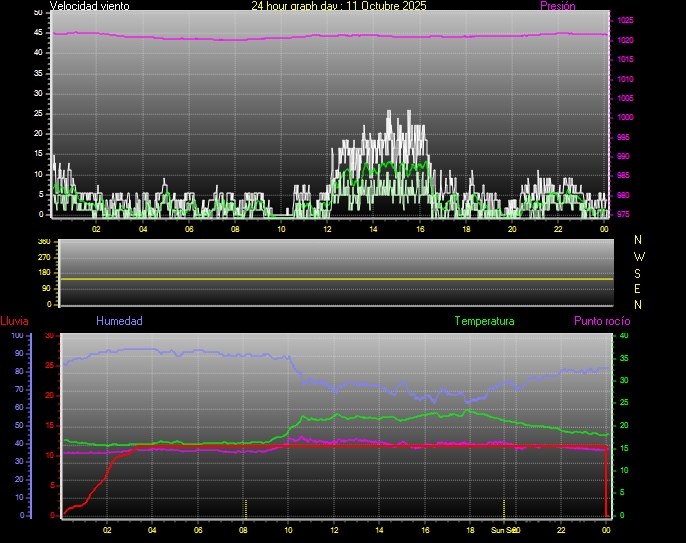The height and width of the screenshot is (543, 686).
Task: Click the magenta Punto rocío label
Action: [x=601, y=321]
